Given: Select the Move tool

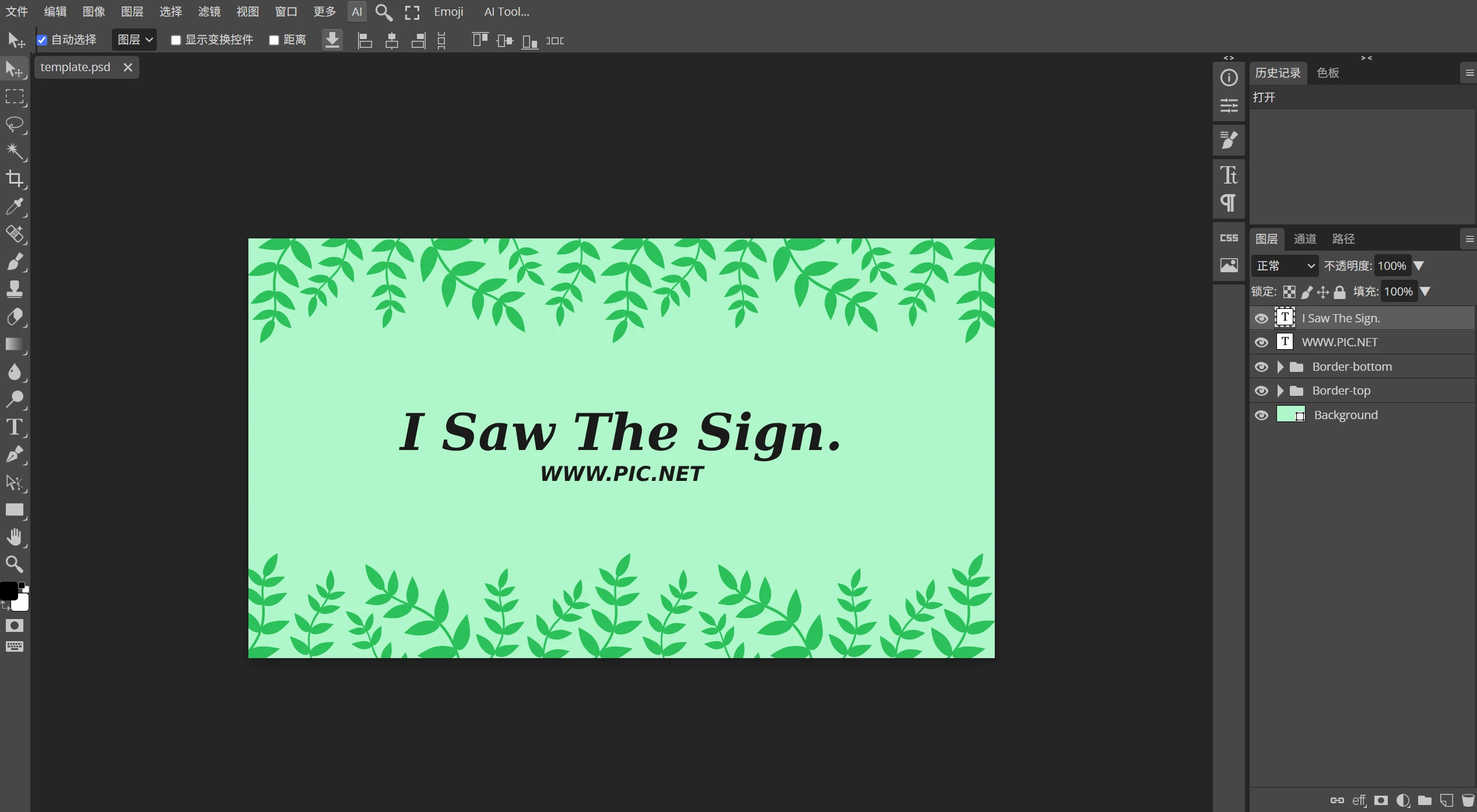Looking at the screenshot, I should (15, 69).
